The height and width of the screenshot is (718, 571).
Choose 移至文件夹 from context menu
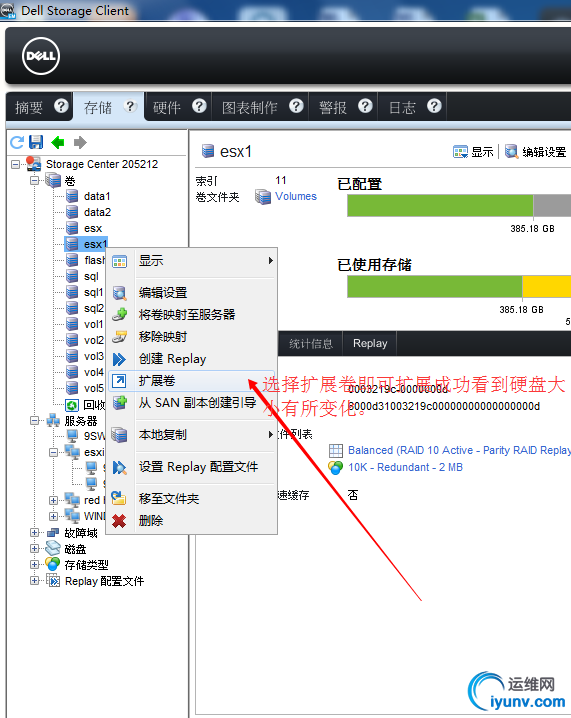192,498
